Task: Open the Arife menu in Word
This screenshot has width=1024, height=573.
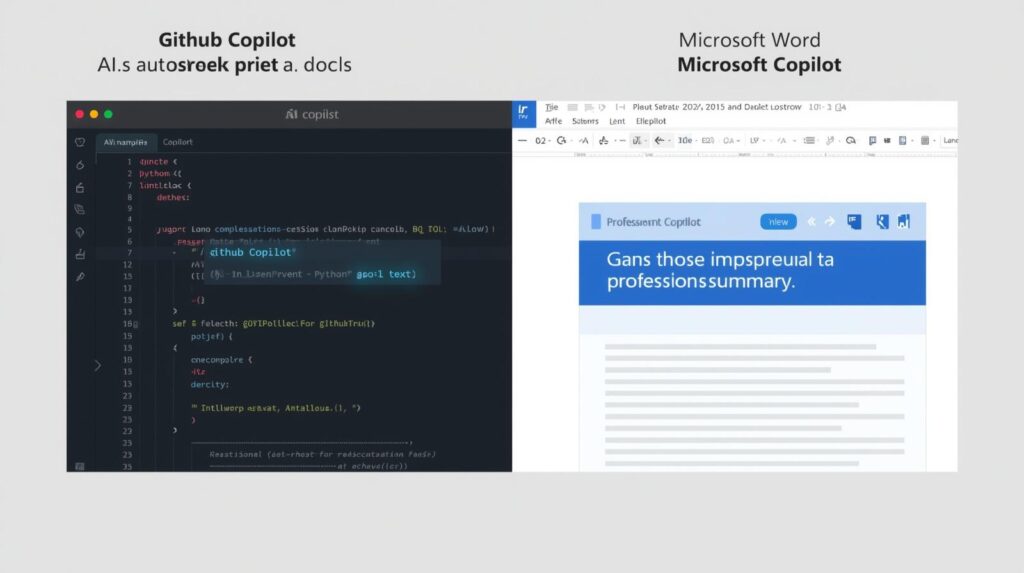Action: (x=553, y=121)
